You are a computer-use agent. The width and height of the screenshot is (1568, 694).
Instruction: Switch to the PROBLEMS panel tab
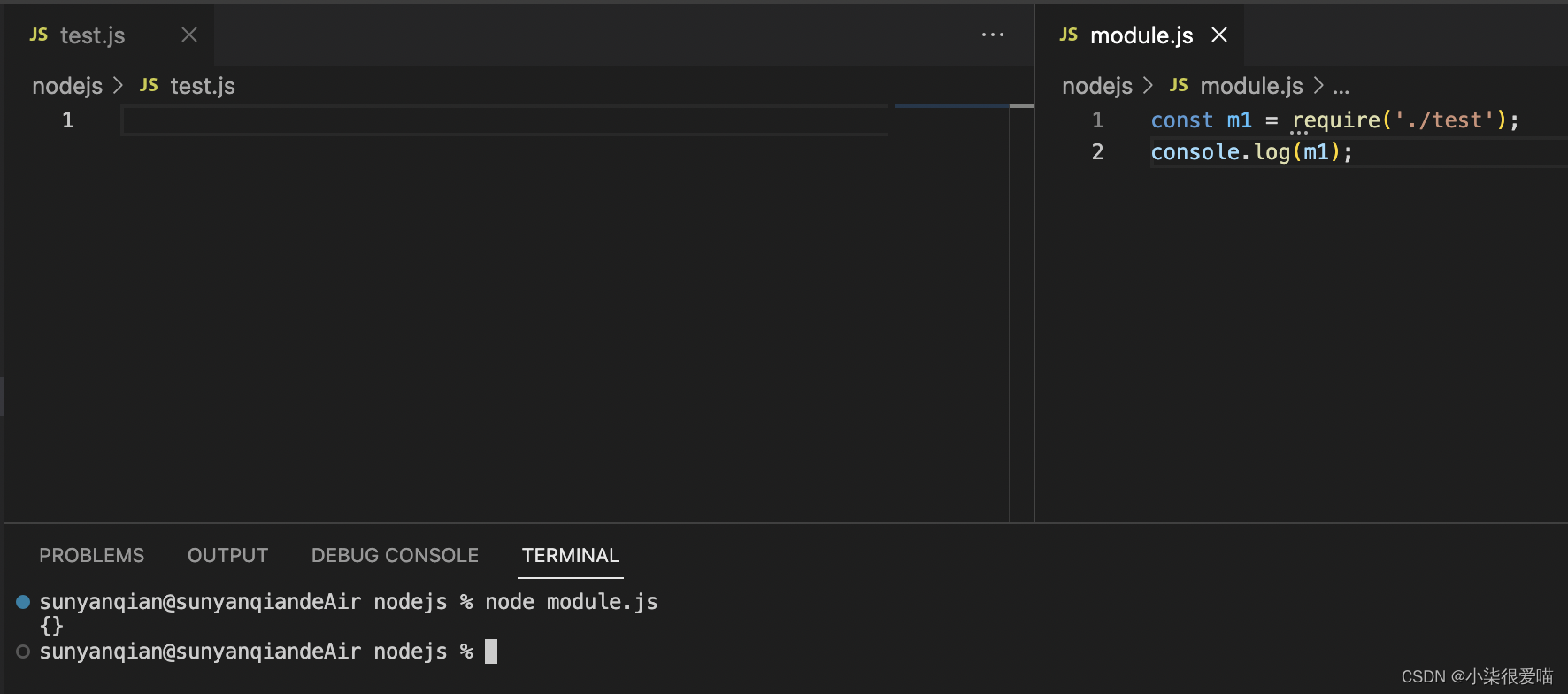coord(91,555)
